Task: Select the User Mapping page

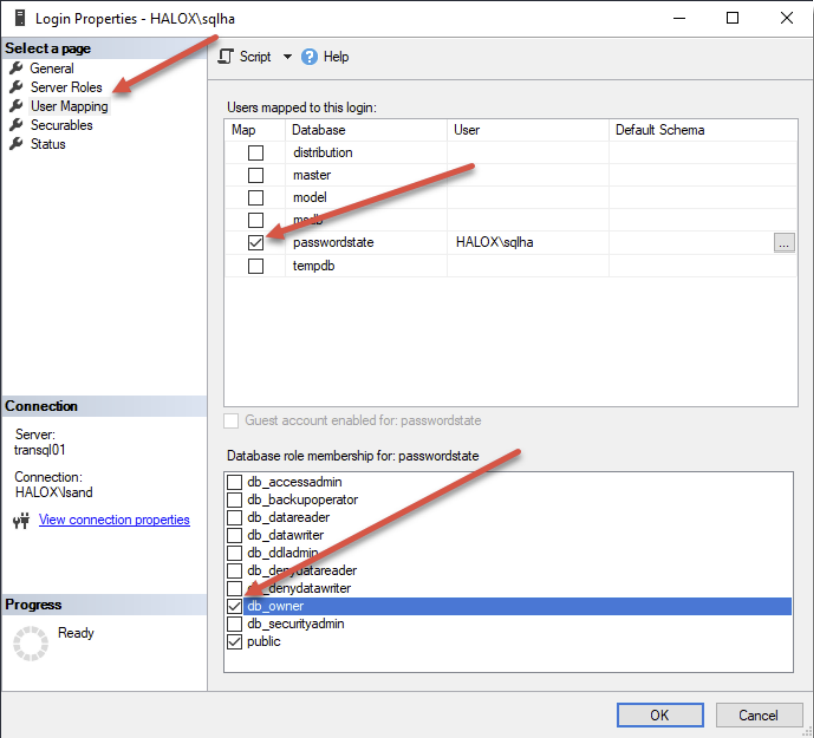Action: 70,106
